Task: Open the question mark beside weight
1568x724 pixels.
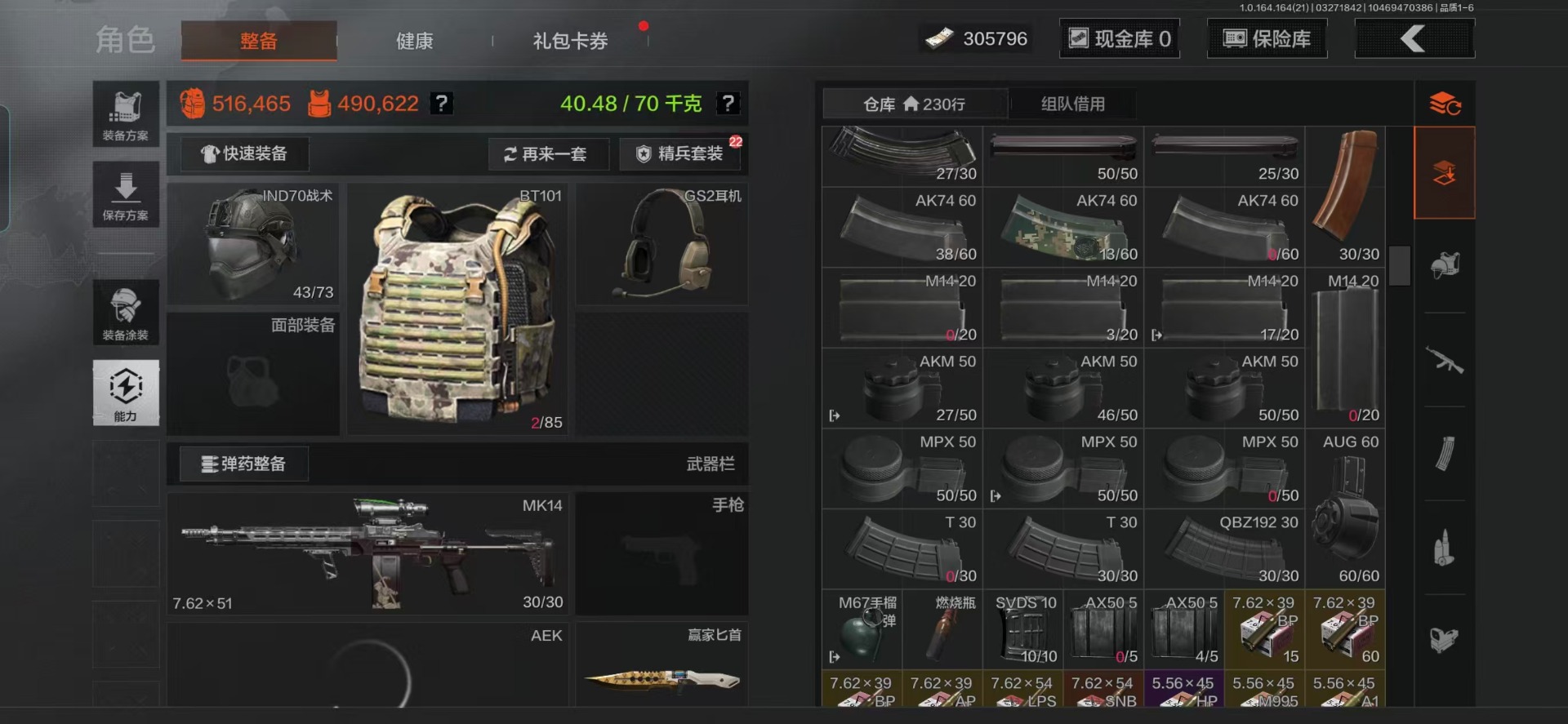Action: pos(727,104)
